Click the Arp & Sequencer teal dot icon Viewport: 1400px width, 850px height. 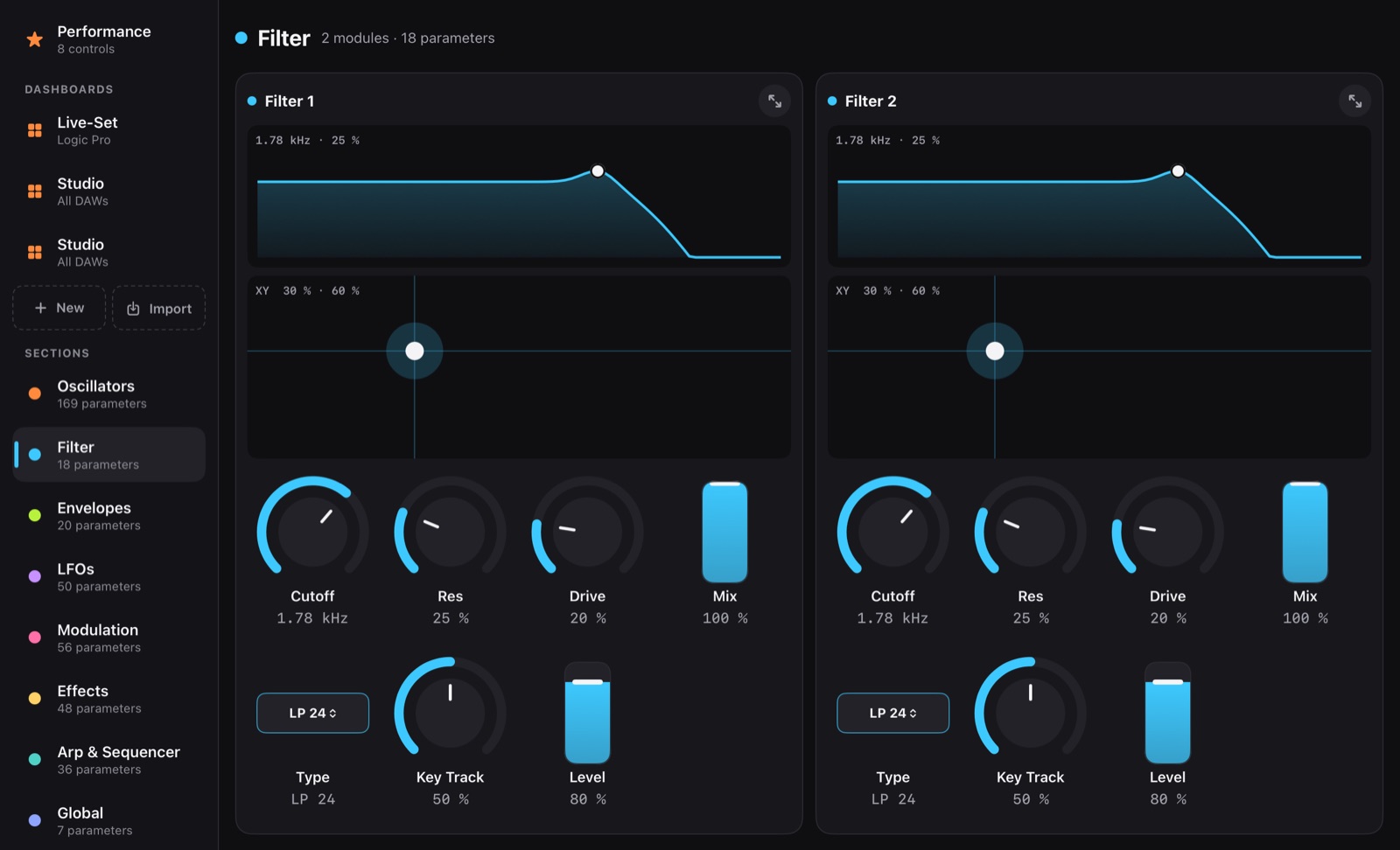tap(35, 759)
